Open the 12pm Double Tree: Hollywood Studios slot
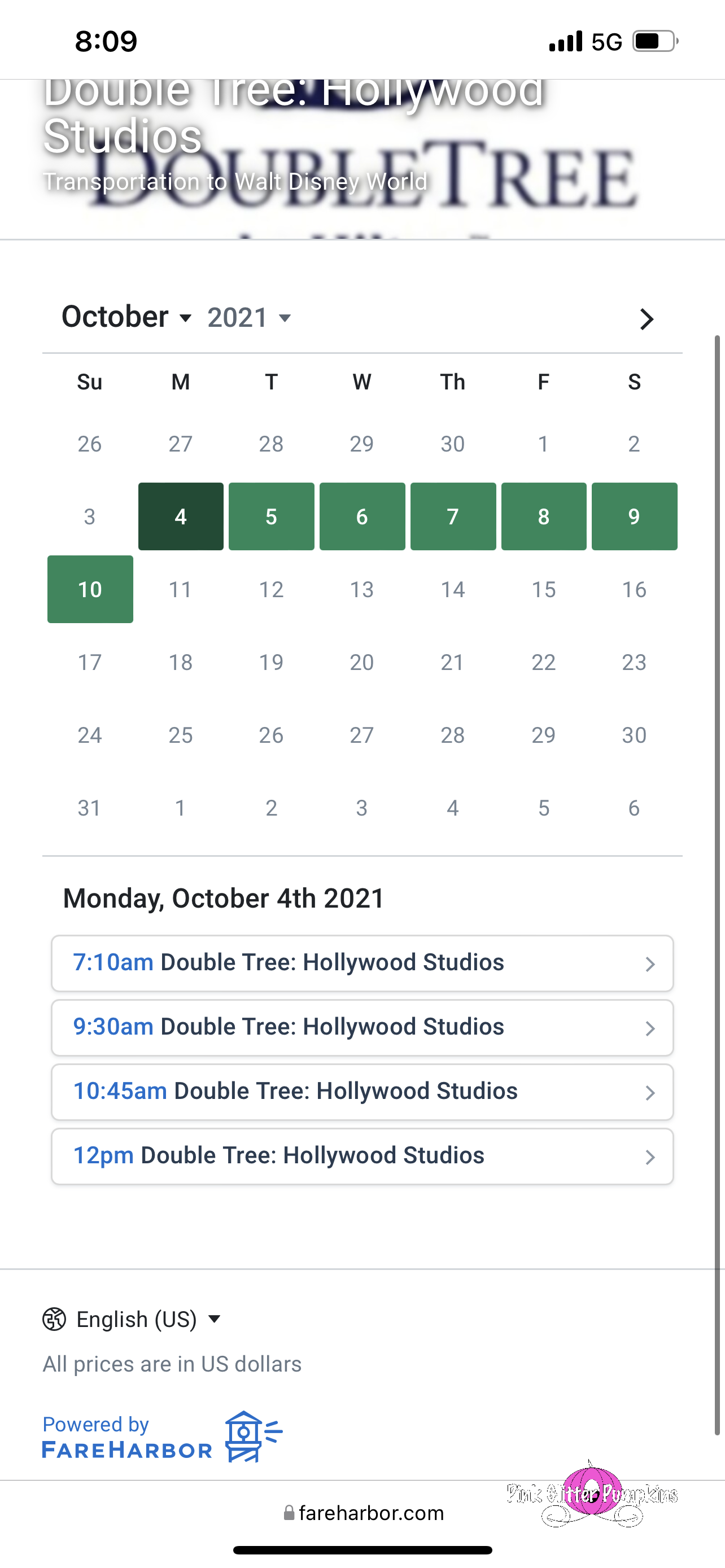Viewport: 725px width, 1568px height. click(362, 1156)
